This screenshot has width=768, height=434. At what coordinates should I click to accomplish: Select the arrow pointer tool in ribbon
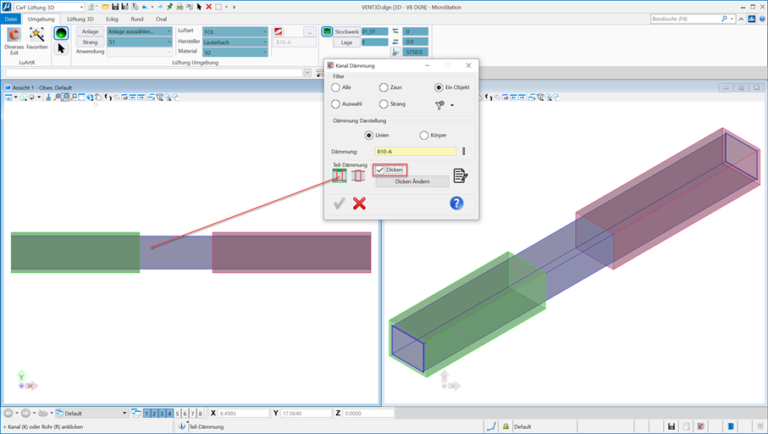click(x=61, y=48)
